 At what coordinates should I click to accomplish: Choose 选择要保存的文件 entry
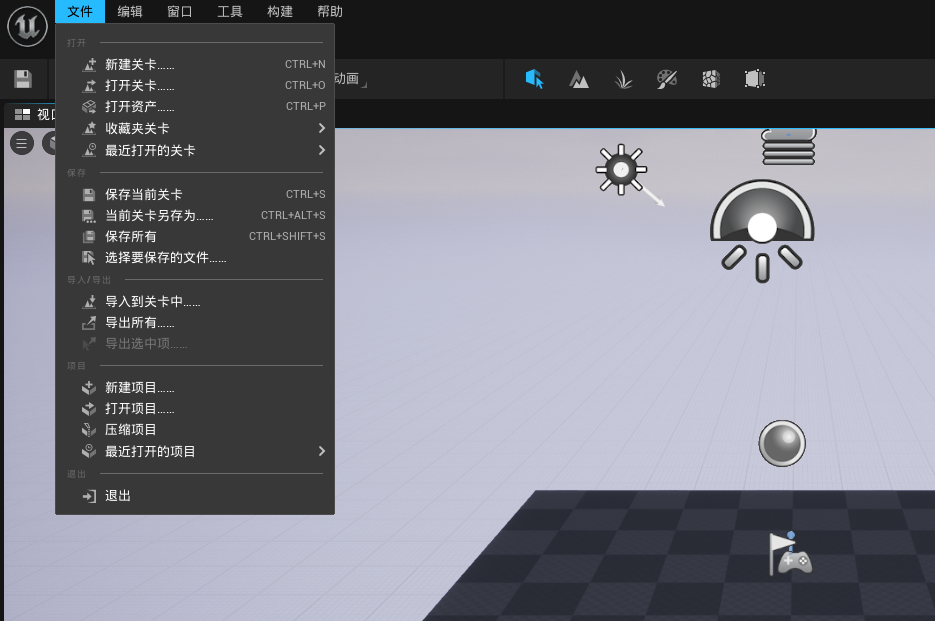[x=195, y=258]
